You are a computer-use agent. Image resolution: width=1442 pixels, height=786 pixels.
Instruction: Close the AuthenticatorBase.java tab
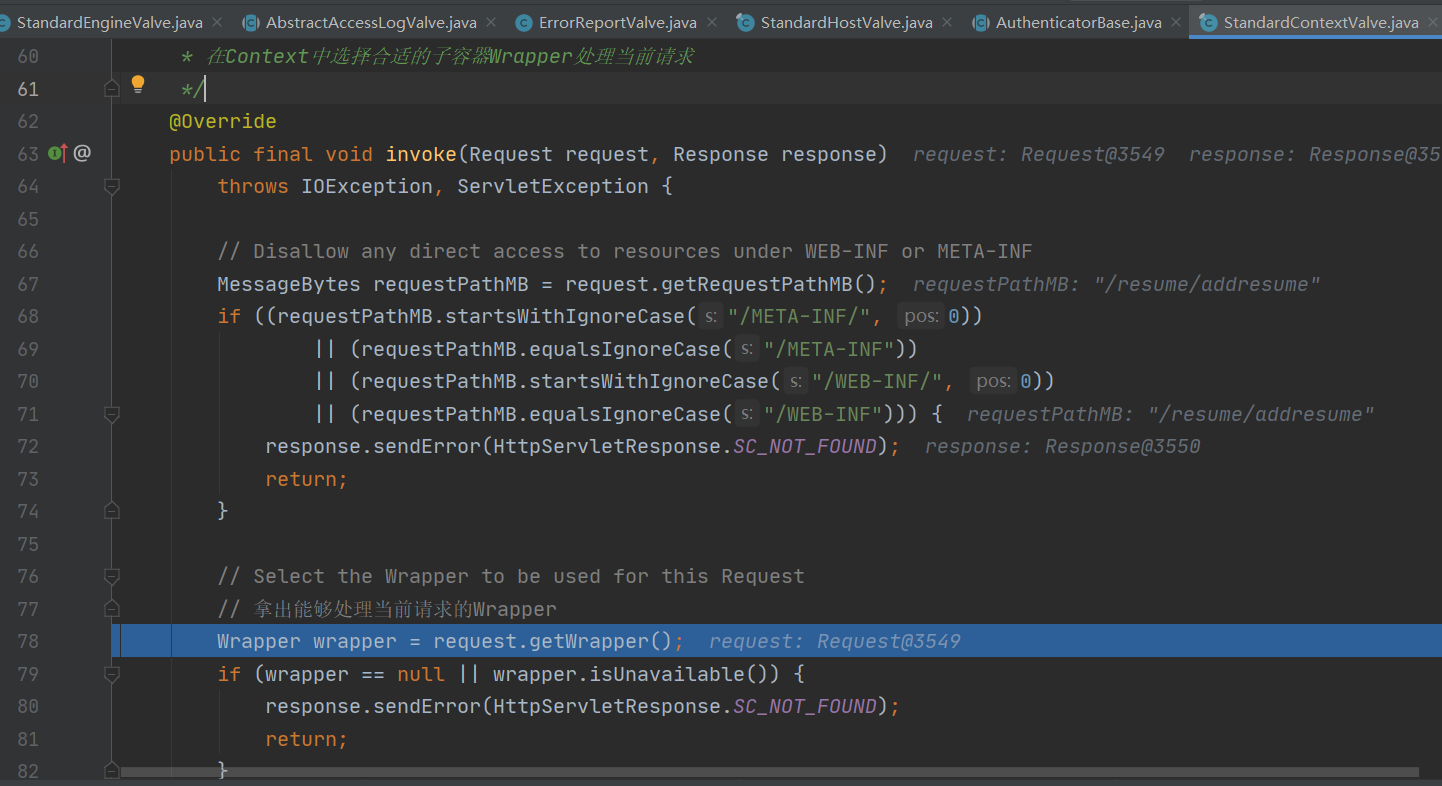1175,22
